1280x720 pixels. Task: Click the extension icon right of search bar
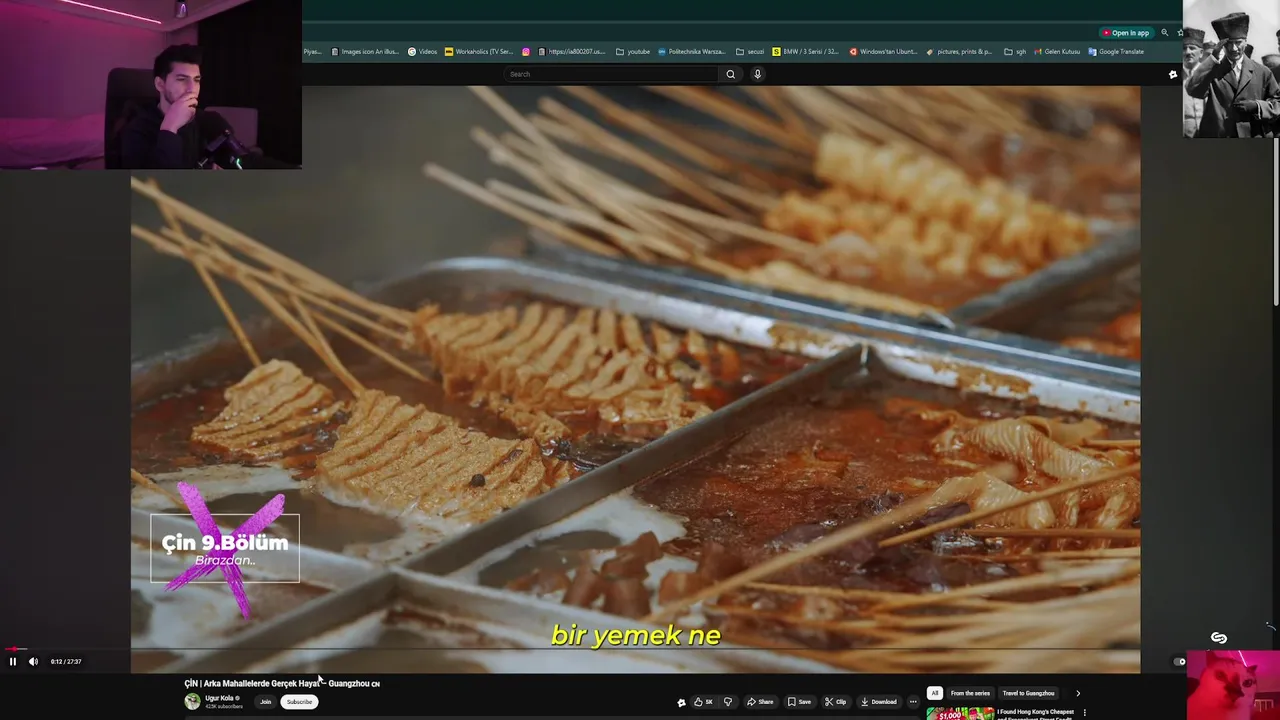click(1173, 74)
